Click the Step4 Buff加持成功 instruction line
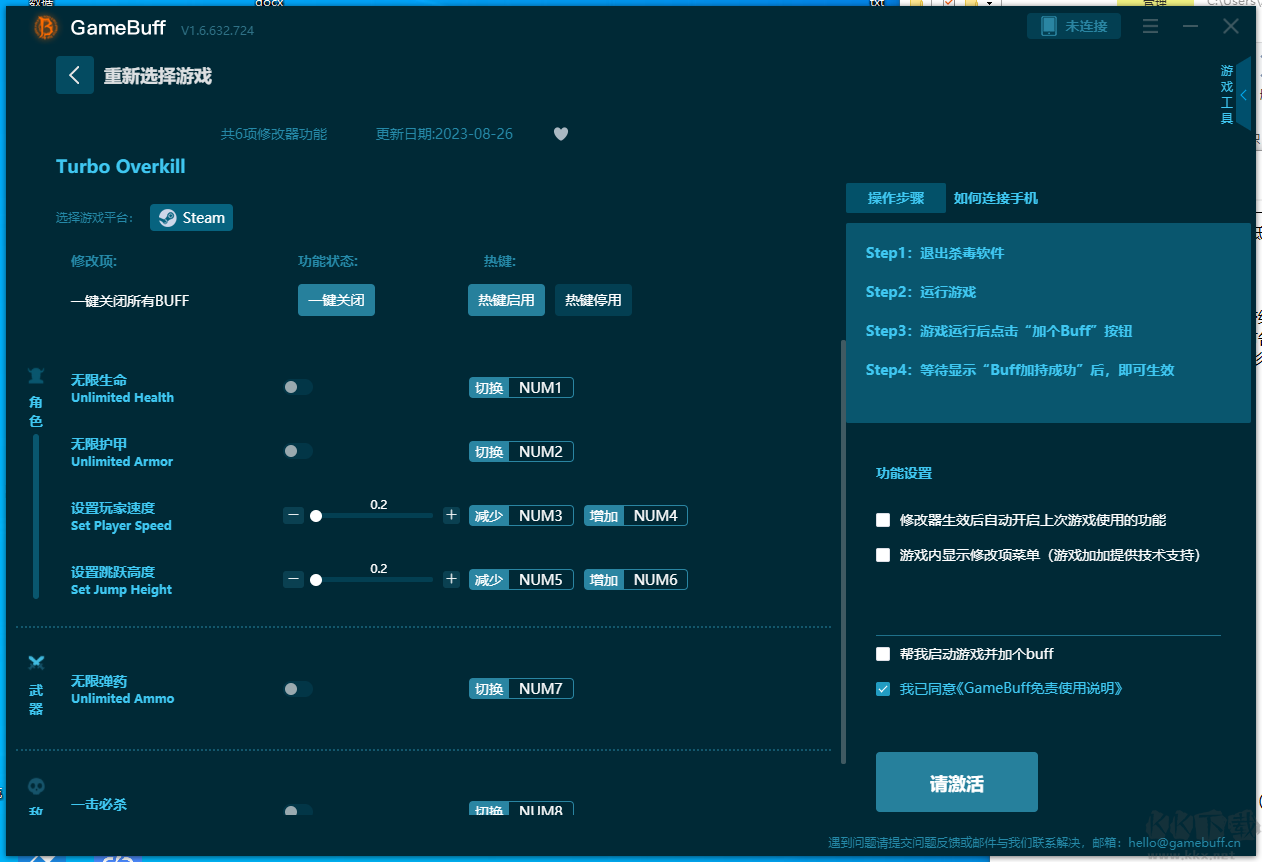1262x862 pixels. coord(1020,370)
